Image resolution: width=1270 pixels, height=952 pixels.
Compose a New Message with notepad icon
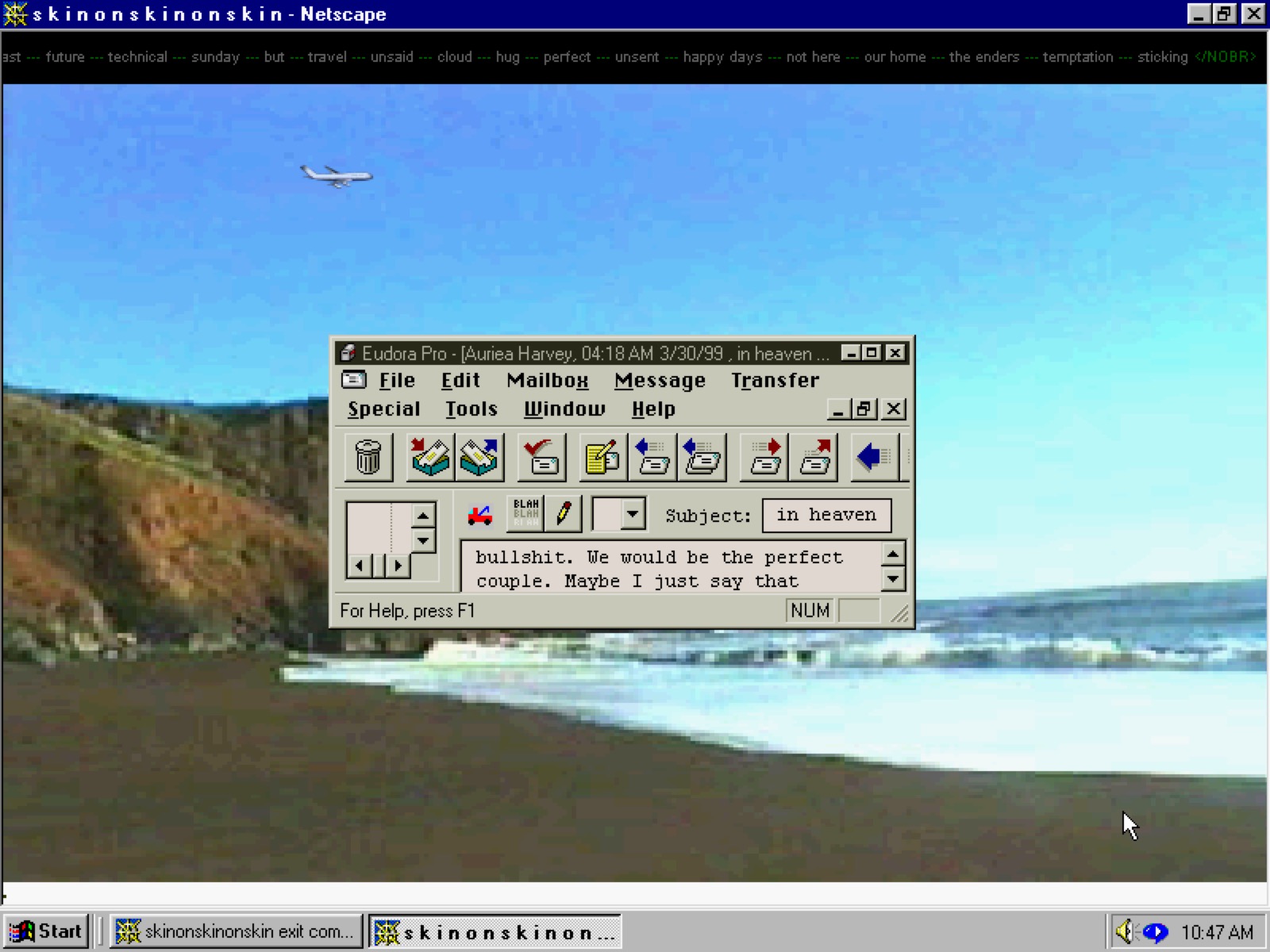point(603,457)
